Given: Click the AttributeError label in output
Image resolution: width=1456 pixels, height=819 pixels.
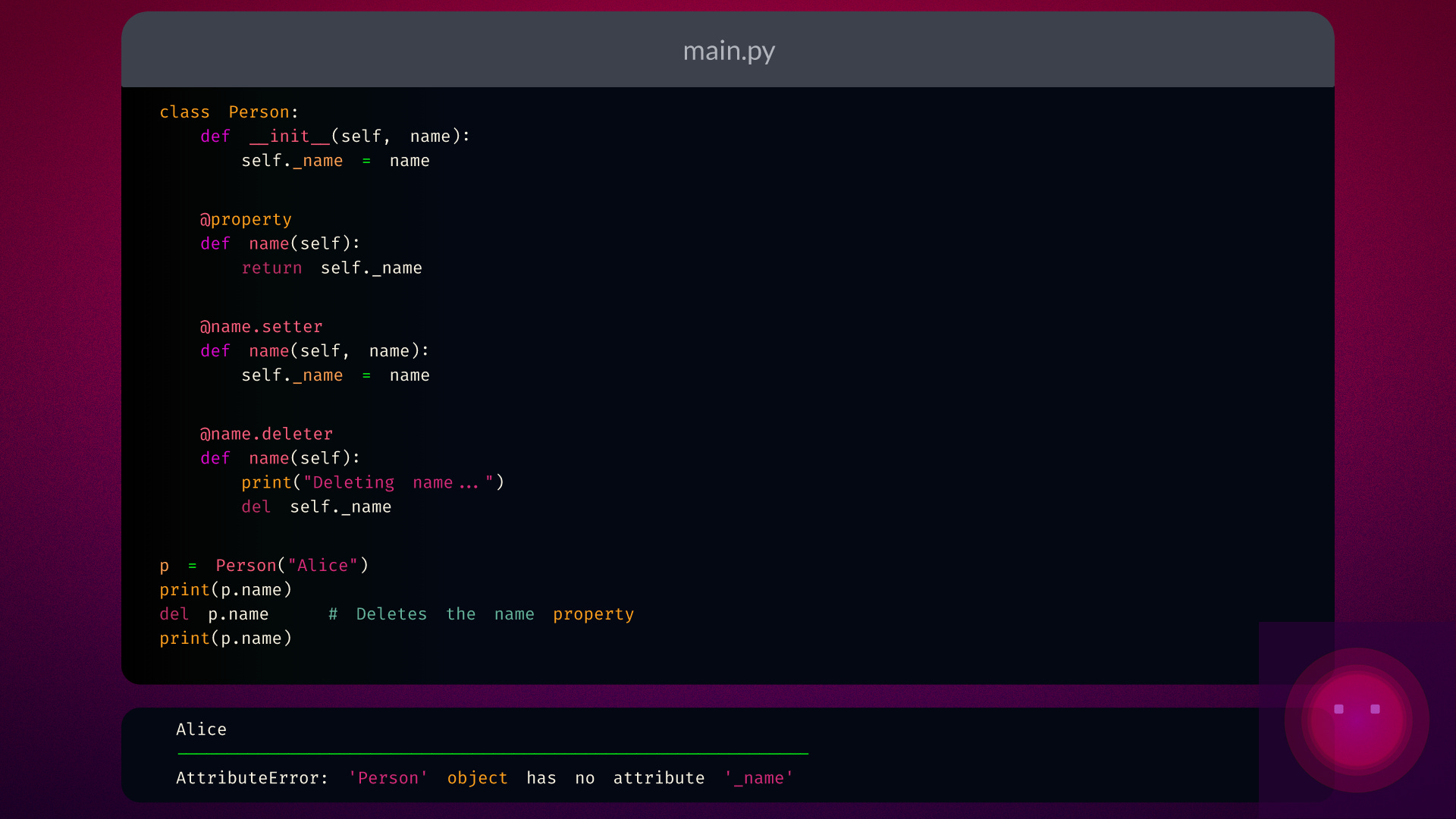Looking at the screenshot, I should click(251, 778).
